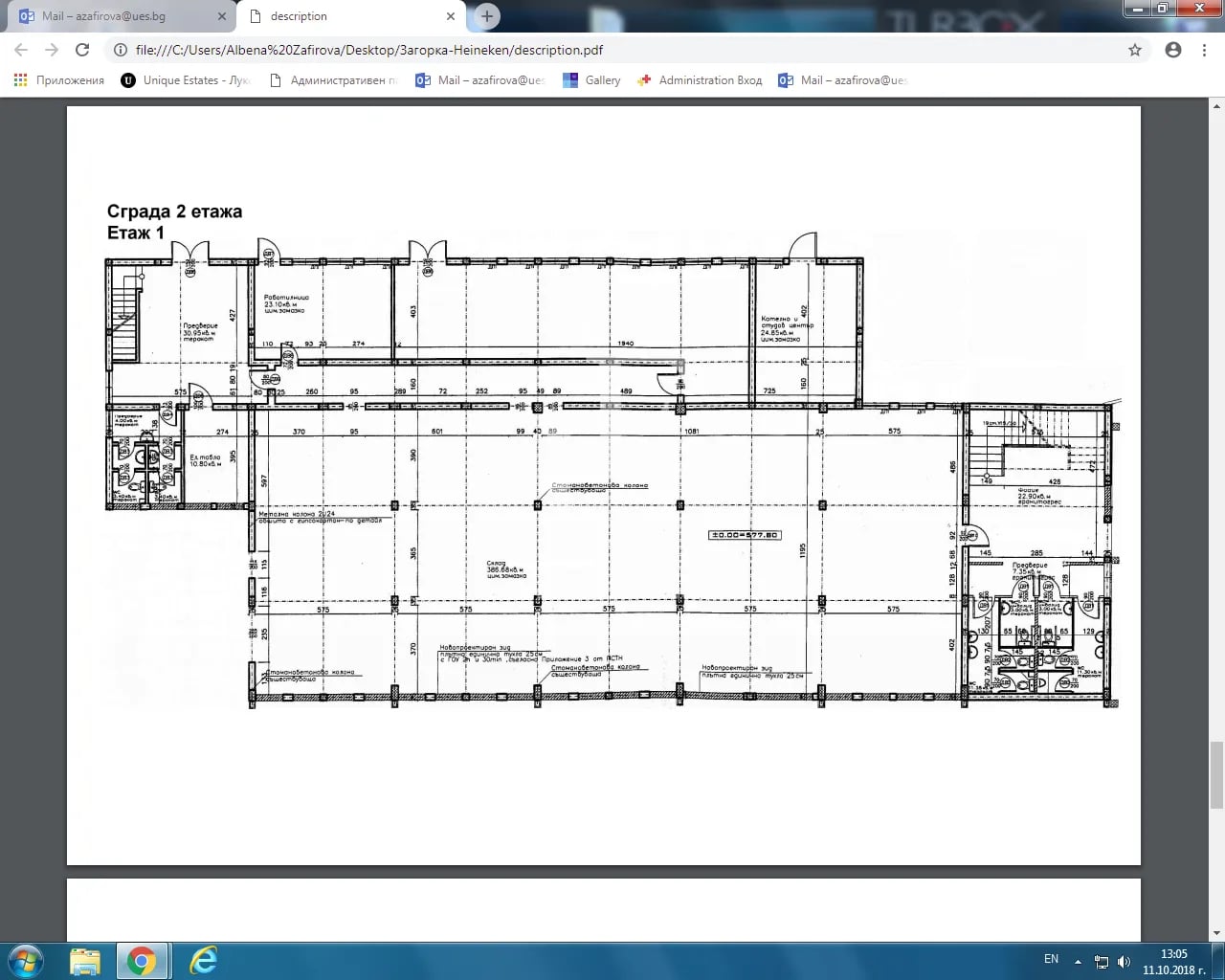The height and width of the screenshot is (980, 1225).
Task: Click the vertical scrollbar thumb
Action: point(1216,775)
